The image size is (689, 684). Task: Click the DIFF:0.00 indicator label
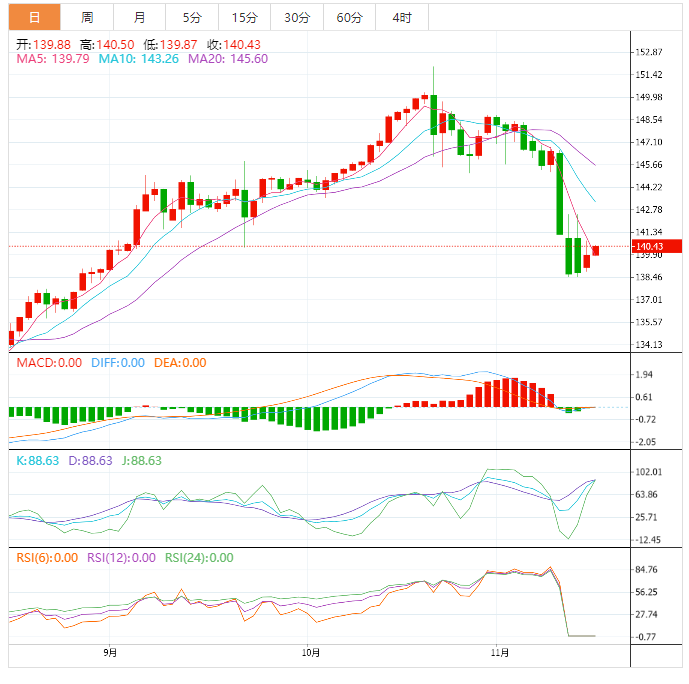[x=118, y=363]
